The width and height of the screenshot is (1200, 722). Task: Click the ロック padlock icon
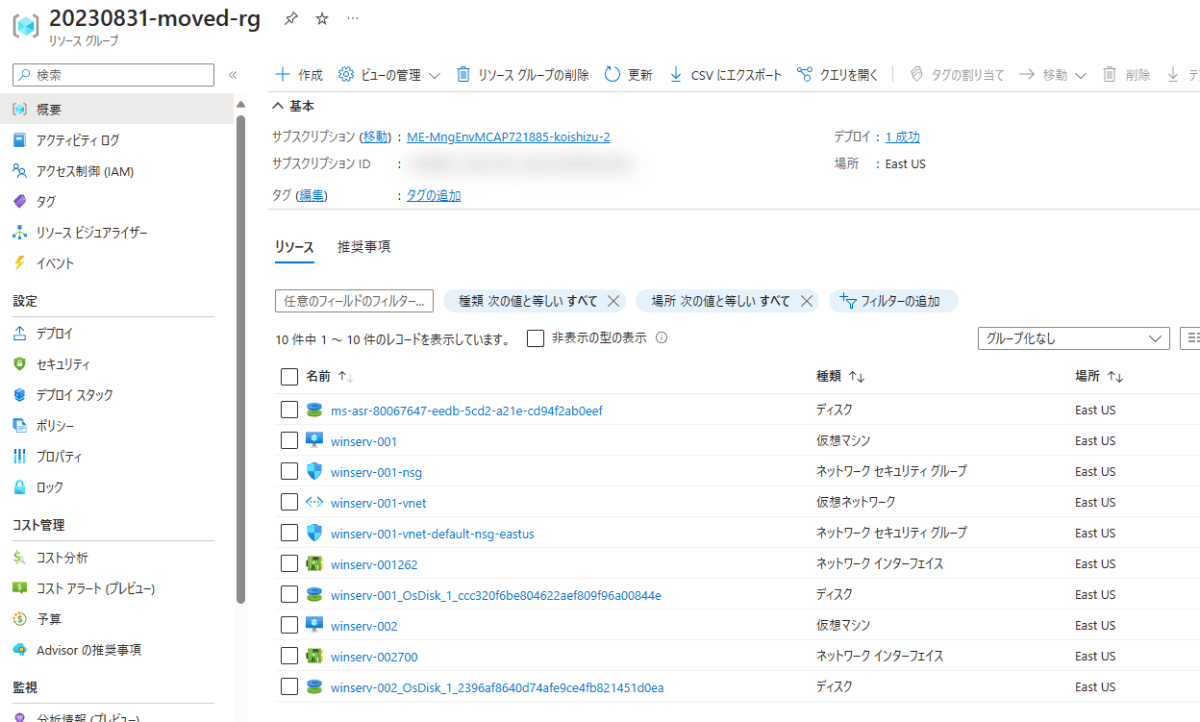(19, 488)
